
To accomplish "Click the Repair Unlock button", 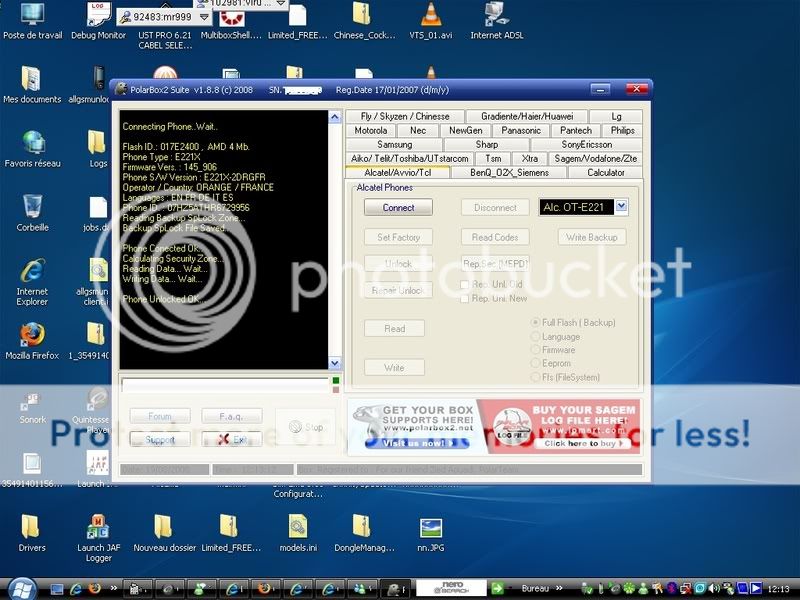I will [398, 290].
